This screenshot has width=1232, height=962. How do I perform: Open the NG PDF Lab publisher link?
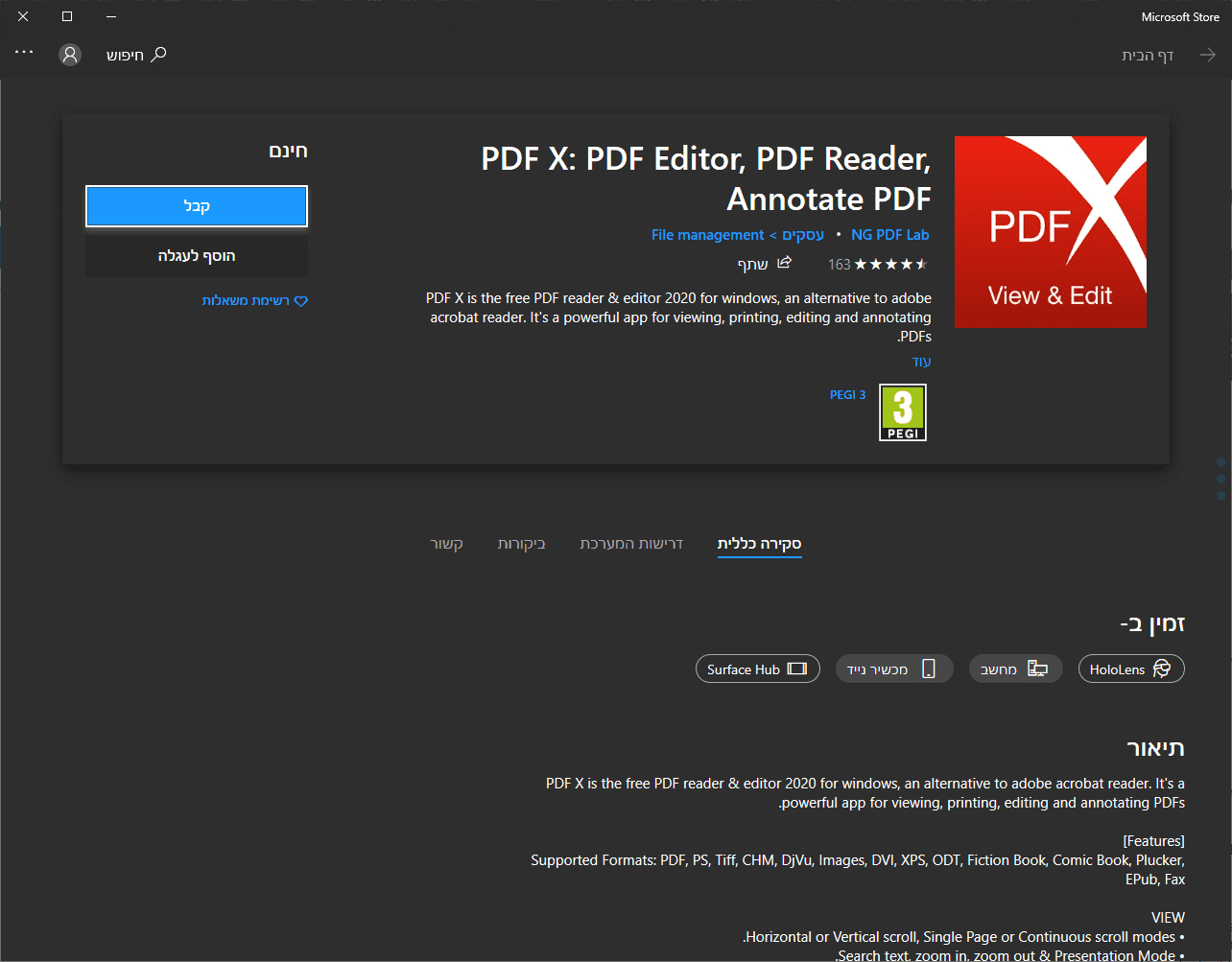tap(890, 235)
